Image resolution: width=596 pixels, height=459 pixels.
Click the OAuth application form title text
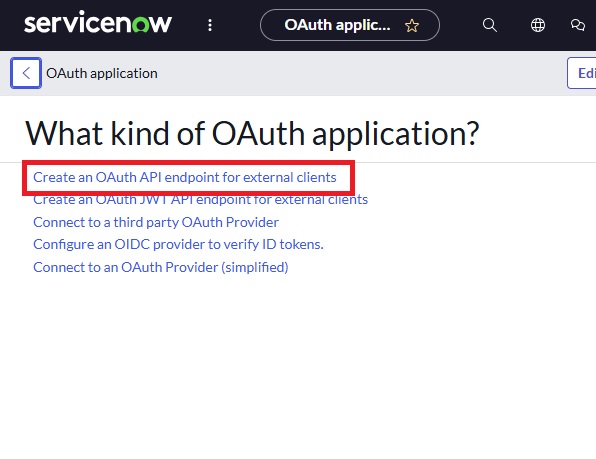[x=102, y=73]
